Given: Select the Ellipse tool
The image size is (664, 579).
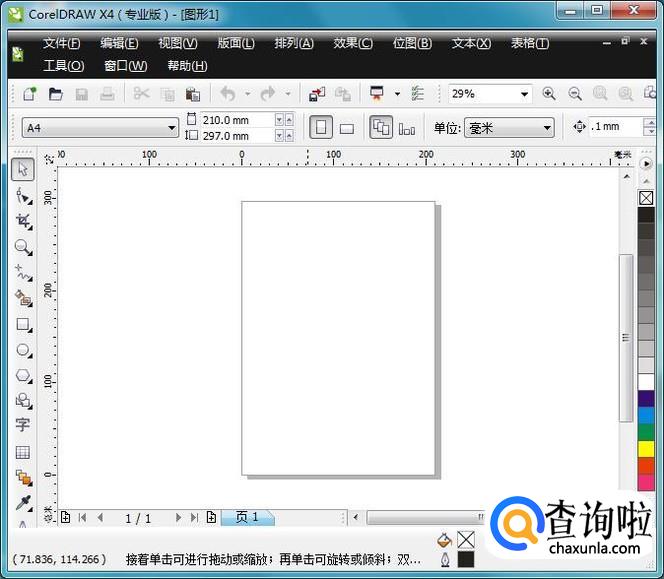Looking at the screenshot, I should [x=22, y=350].
